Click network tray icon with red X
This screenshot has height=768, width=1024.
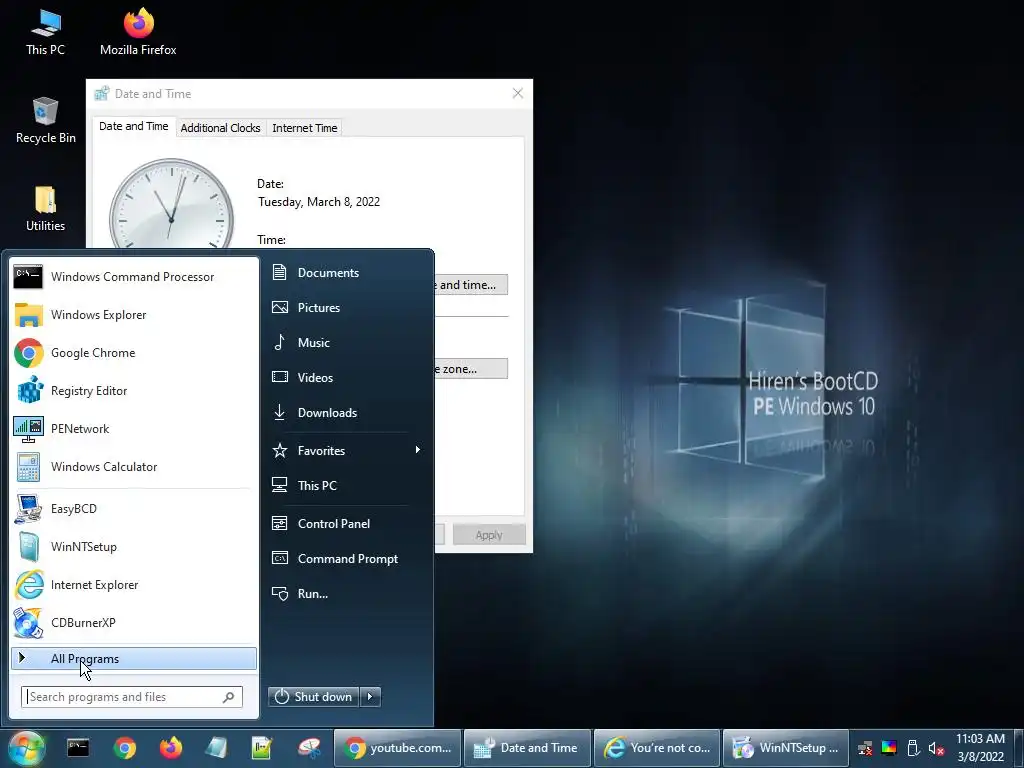pos(865,748)
